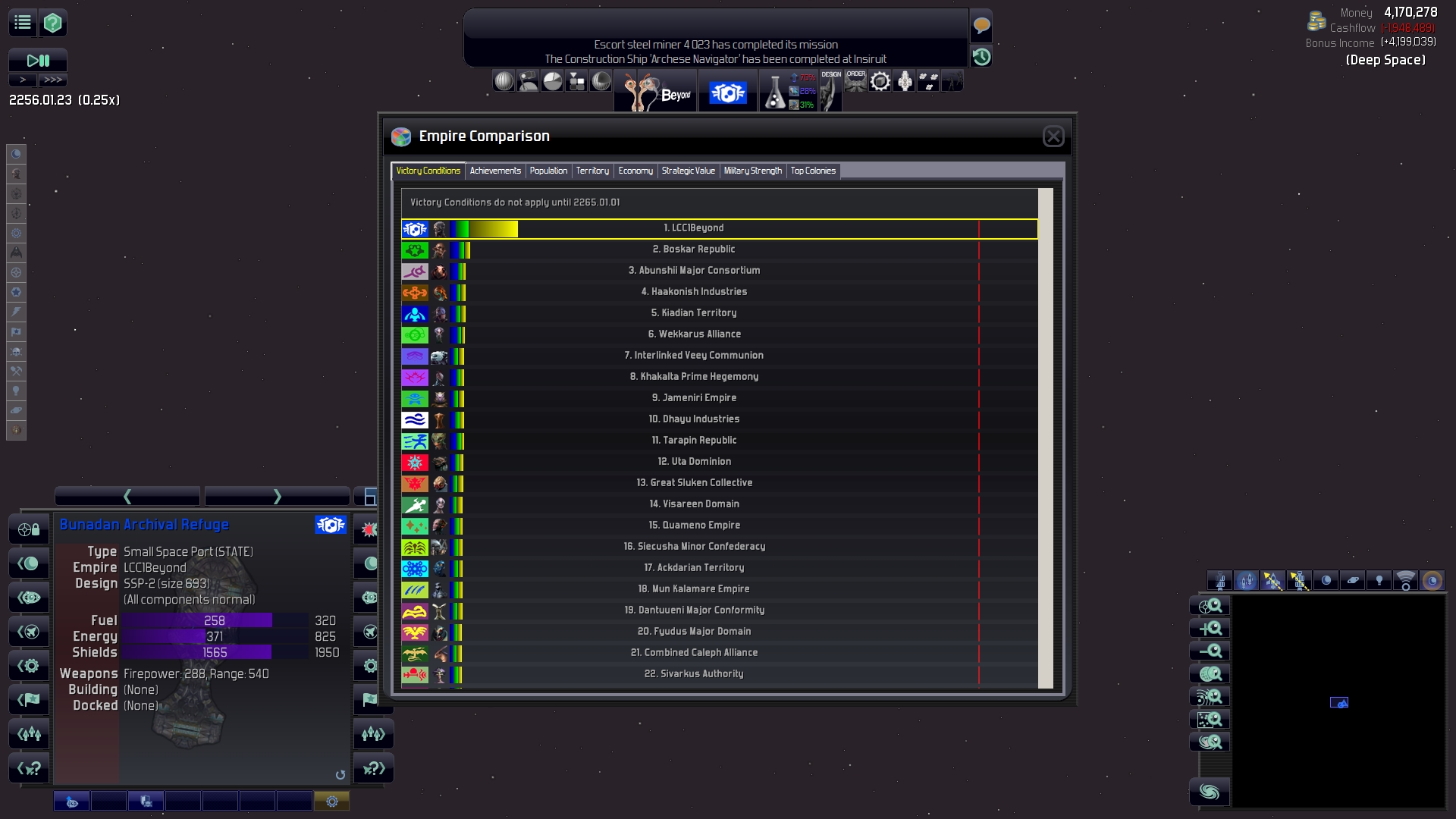Open the ship DESIGN screen

pyautogui.click(x=830, y=91)
